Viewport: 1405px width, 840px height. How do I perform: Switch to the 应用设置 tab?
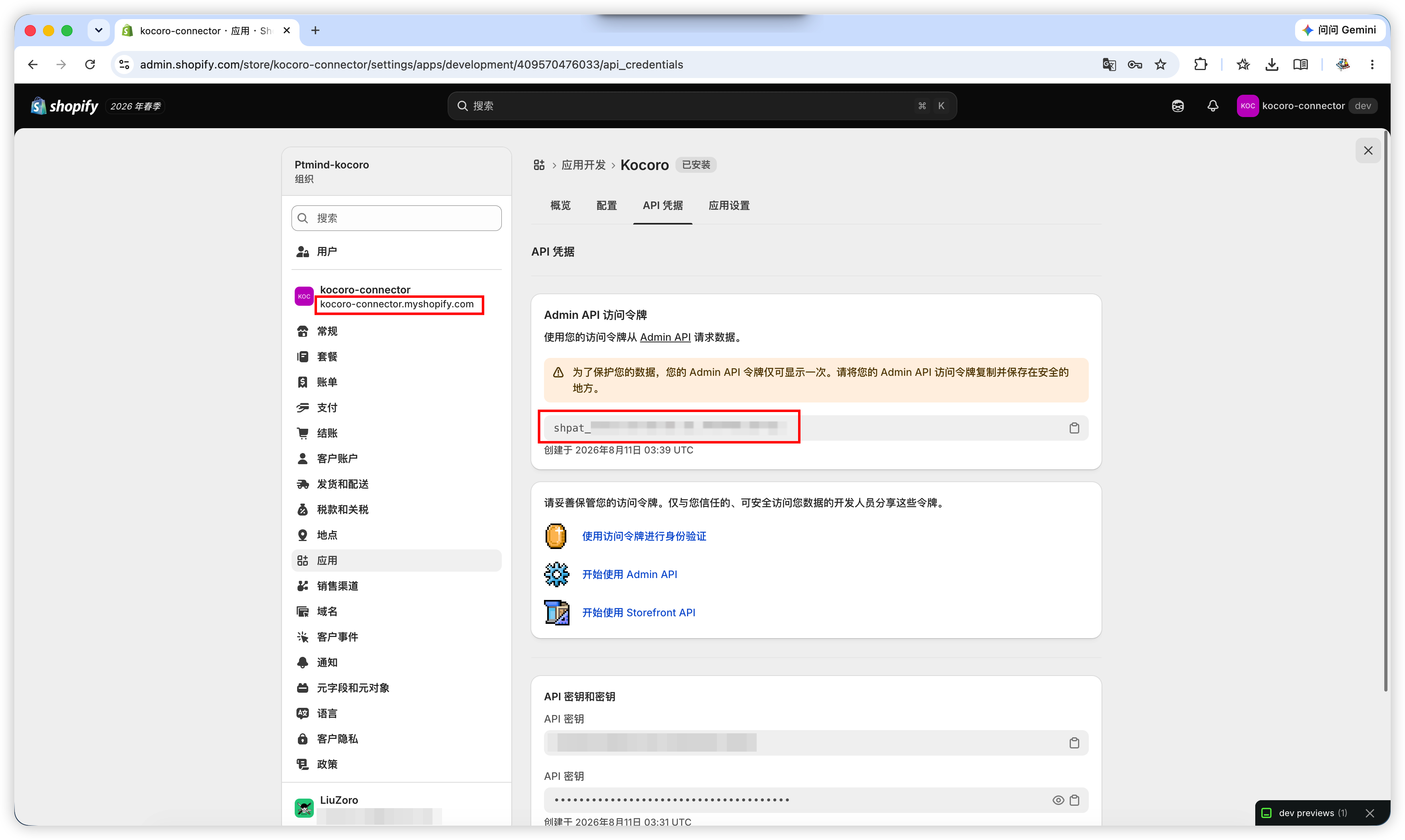[729, 205]
